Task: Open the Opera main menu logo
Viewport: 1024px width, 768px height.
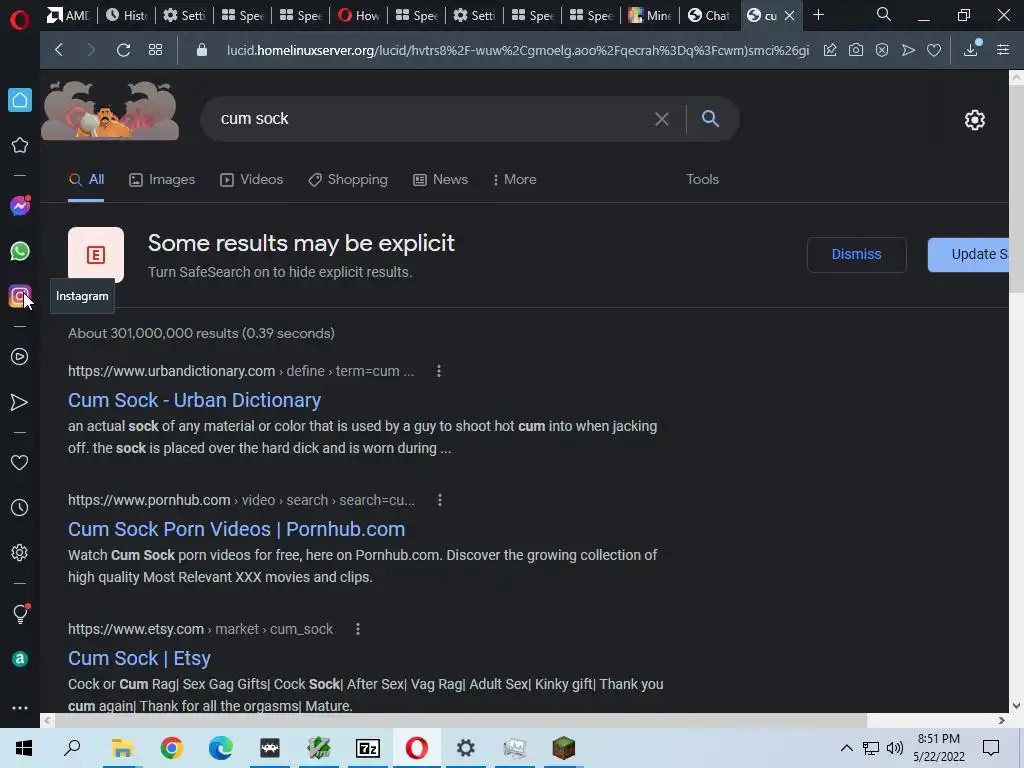Action: pos(20,18)
